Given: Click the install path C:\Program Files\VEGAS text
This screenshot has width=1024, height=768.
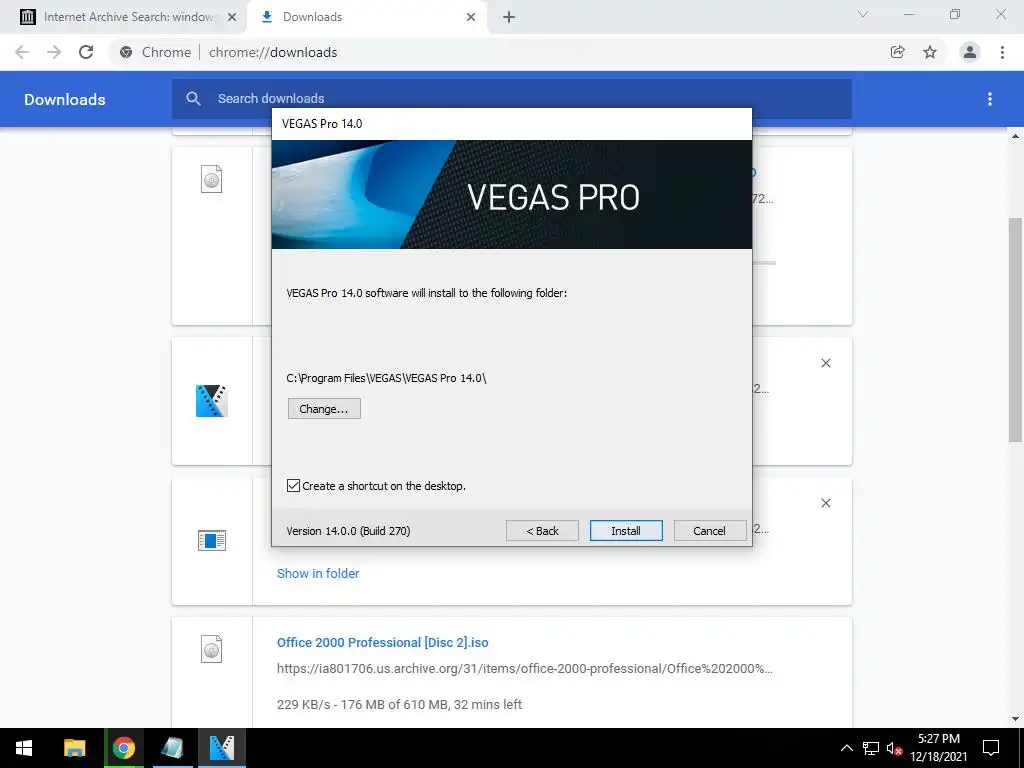Looking at the screenshot, I should point(386,378).
